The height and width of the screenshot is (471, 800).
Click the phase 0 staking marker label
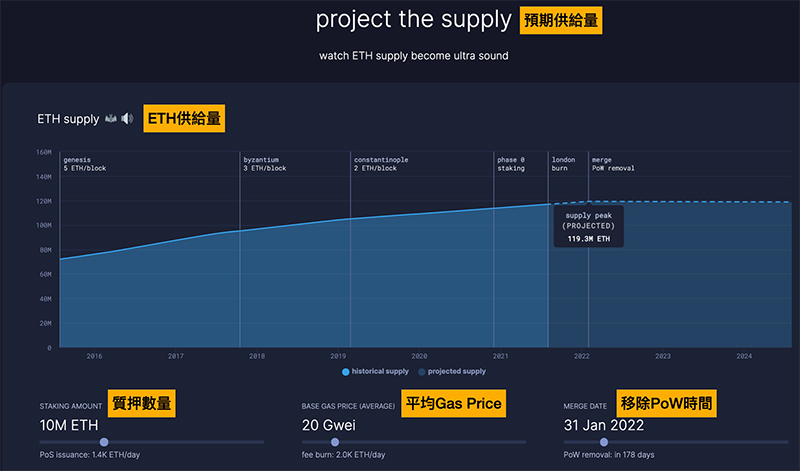pyautogui.click(x=511, y=164)
